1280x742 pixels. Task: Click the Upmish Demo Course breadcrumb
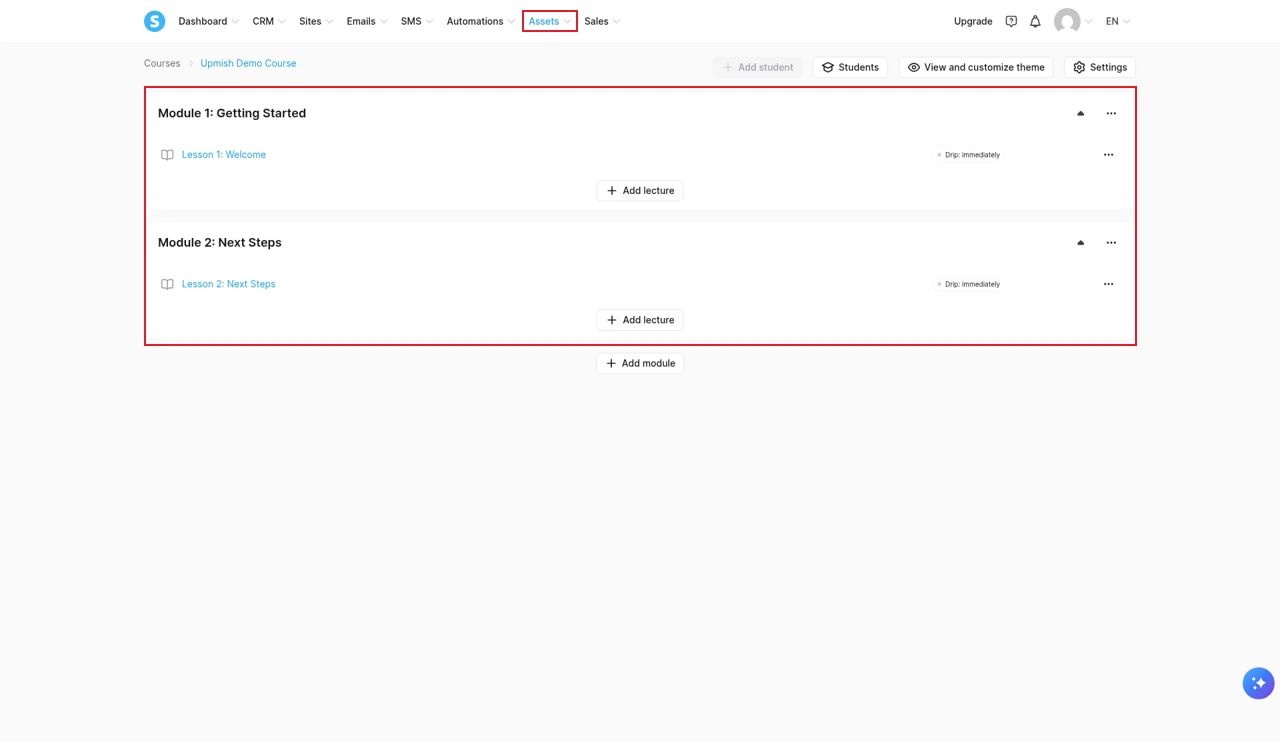tap(248, 63)
